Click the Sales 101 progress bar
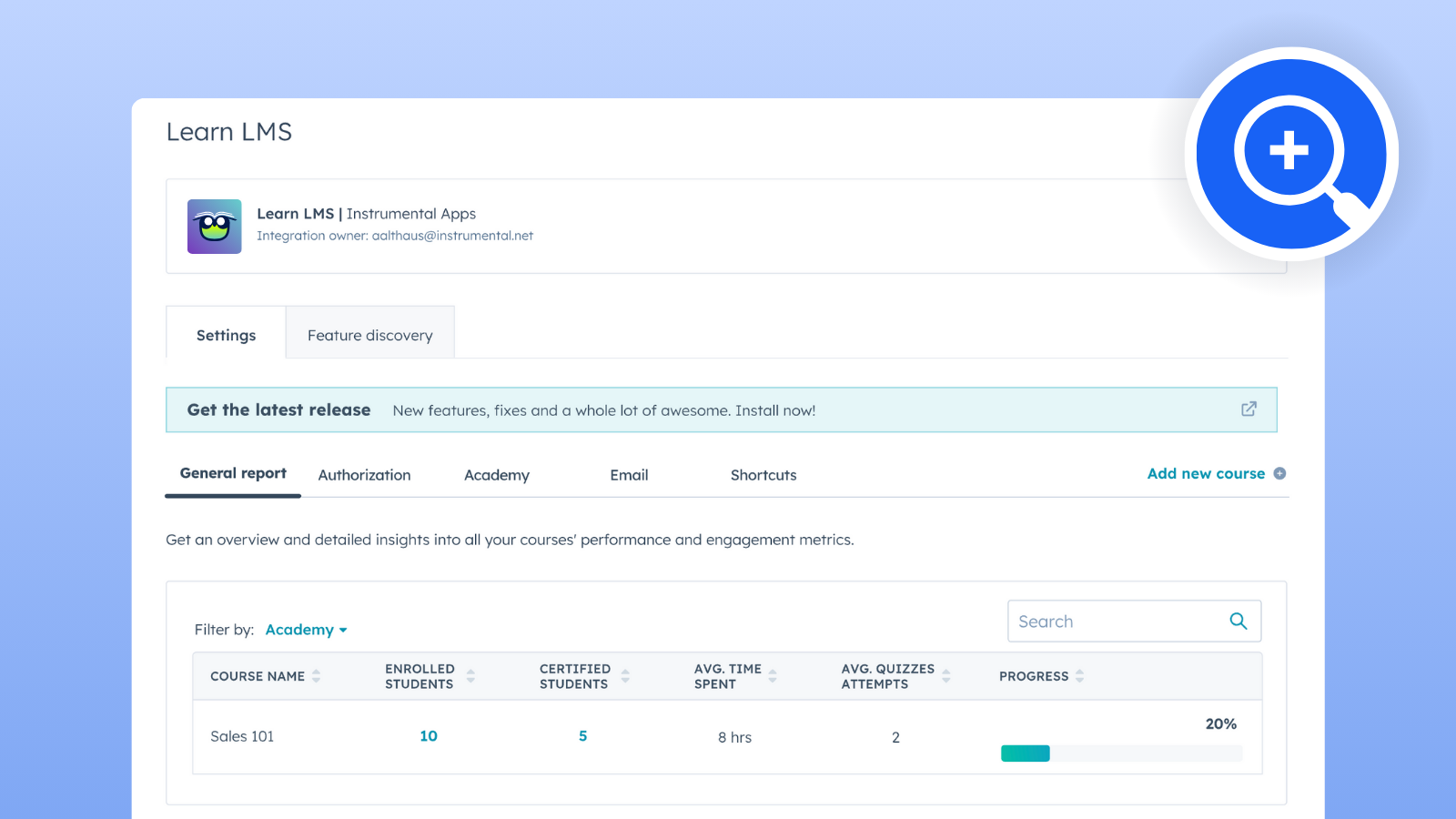The height and width of the screenshot is (819, 1456). tap(1121, 753)
